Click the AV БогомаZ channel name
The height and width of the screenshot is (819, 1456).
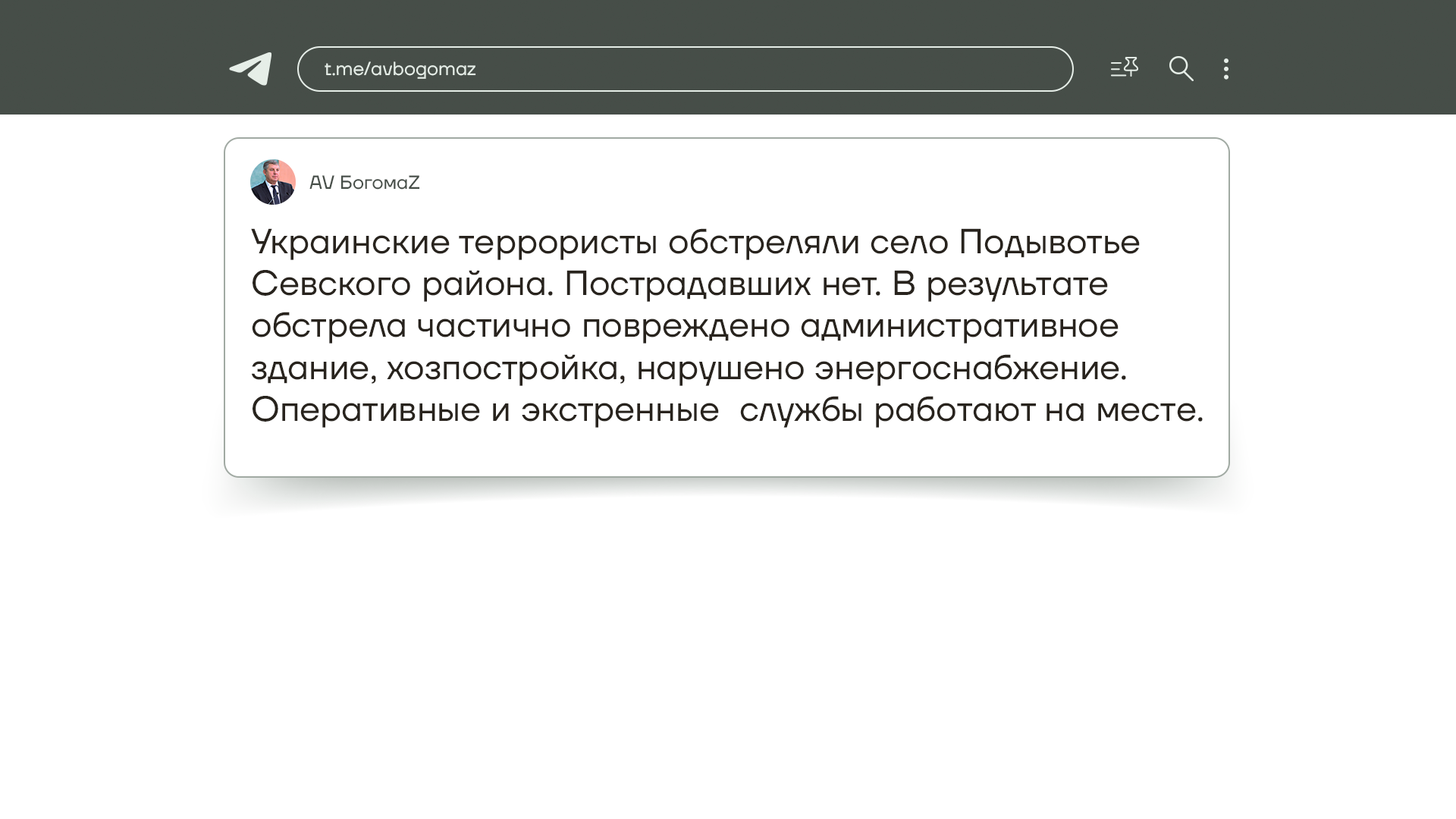(364, 183)
